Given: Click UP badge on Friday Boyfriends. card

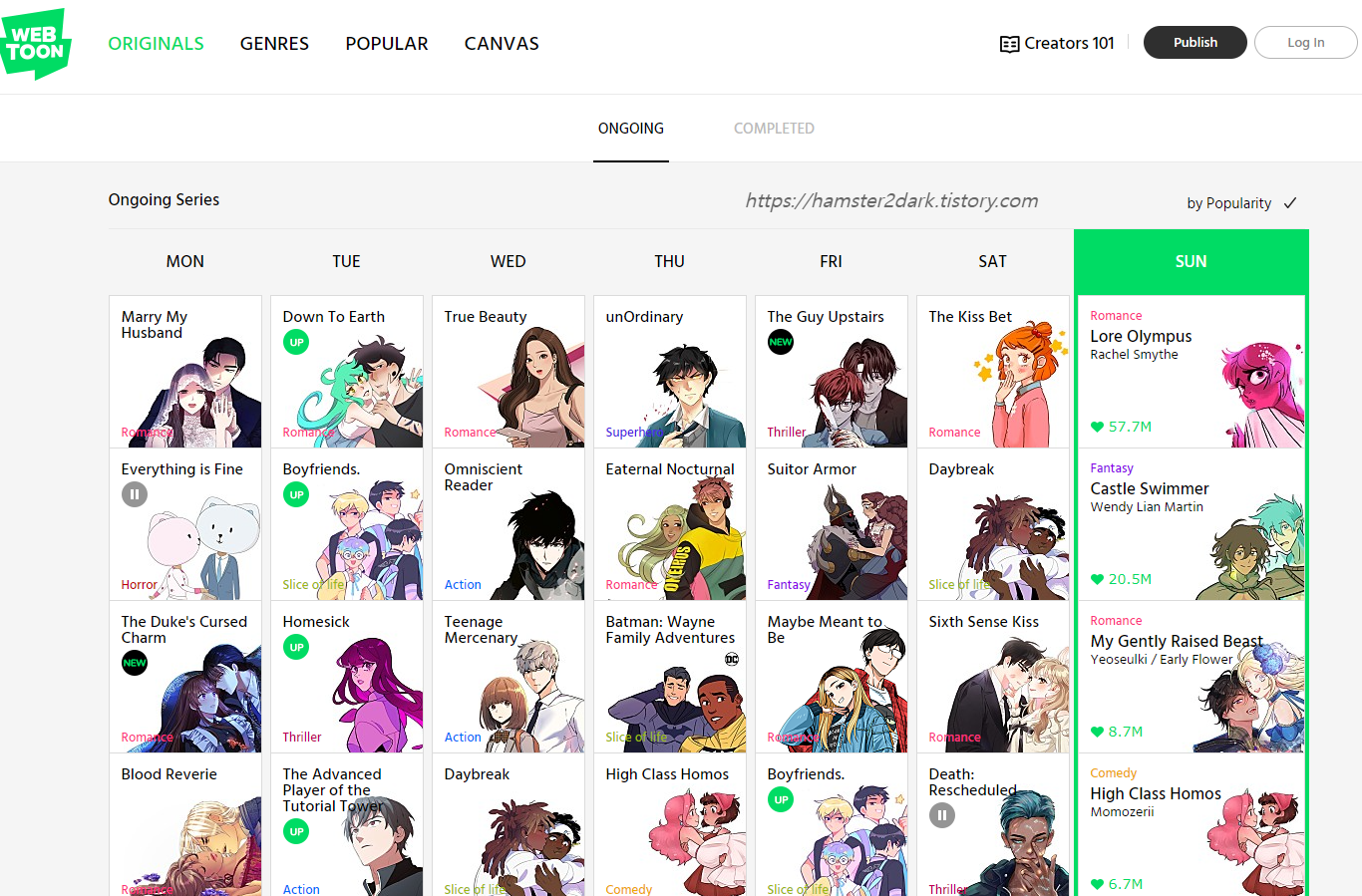Looking at the screenshot, I should point(781,799).
